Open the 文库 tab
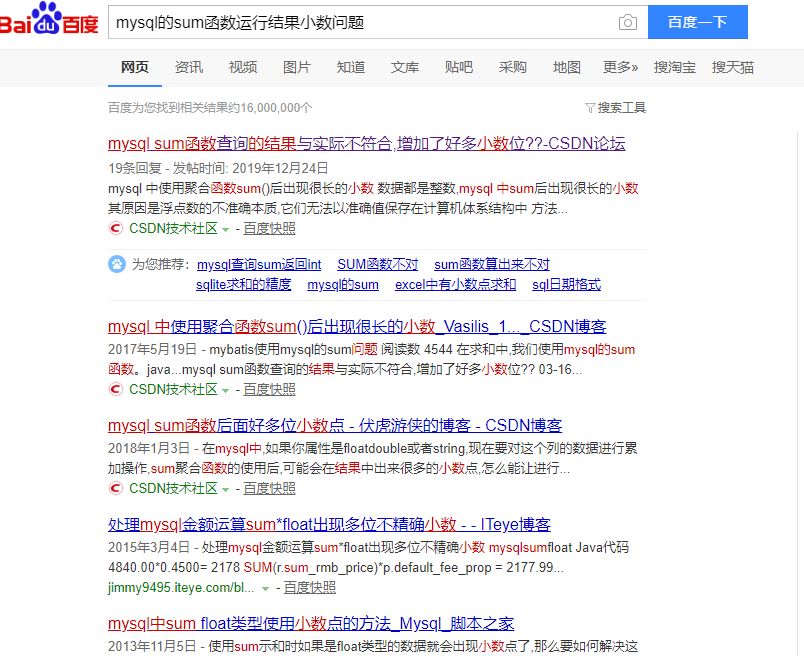The image size is (804, 656). pos(405,67)
